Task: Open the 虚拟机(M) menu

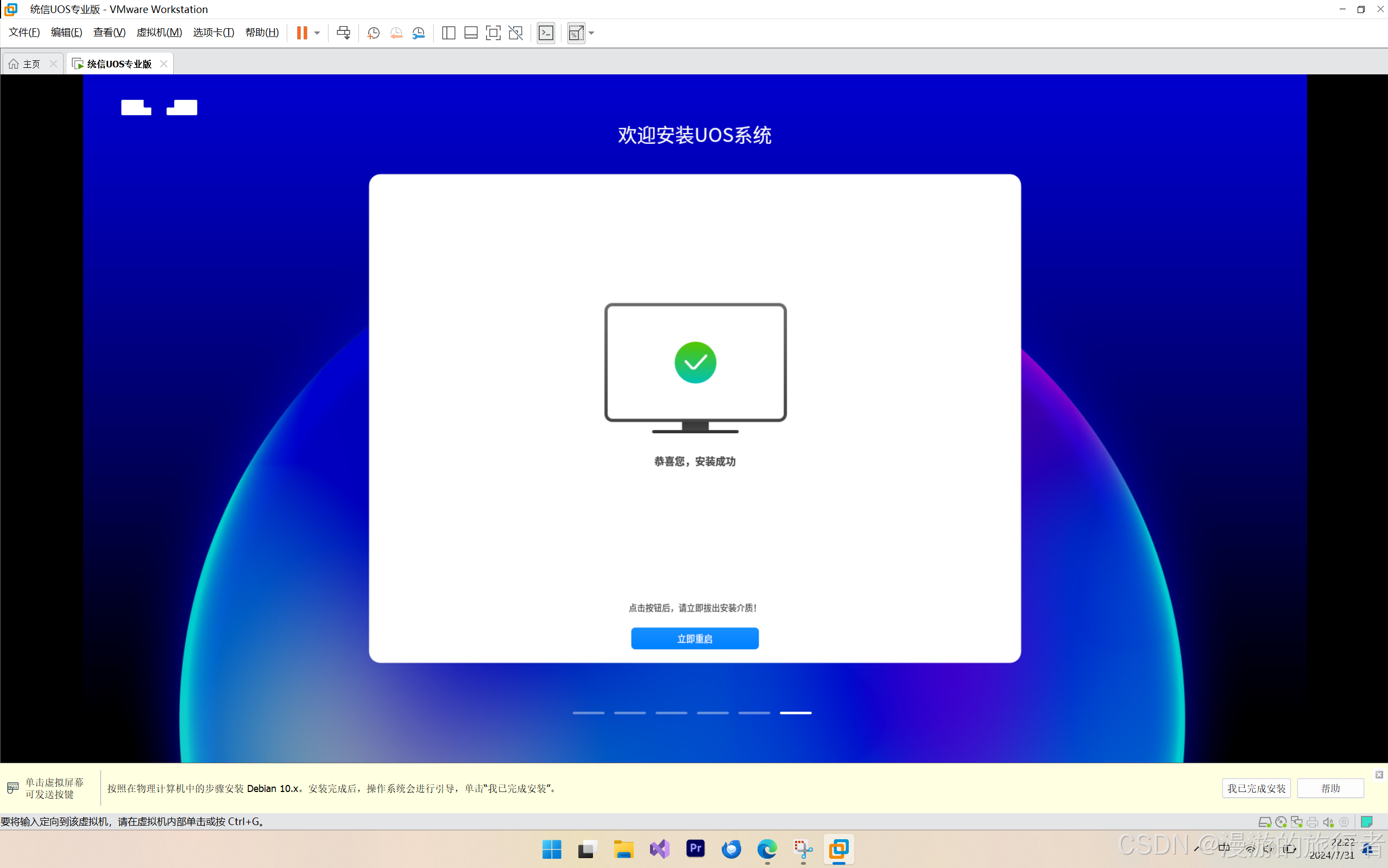Action: pyautogui.click(x=159, y=32)
